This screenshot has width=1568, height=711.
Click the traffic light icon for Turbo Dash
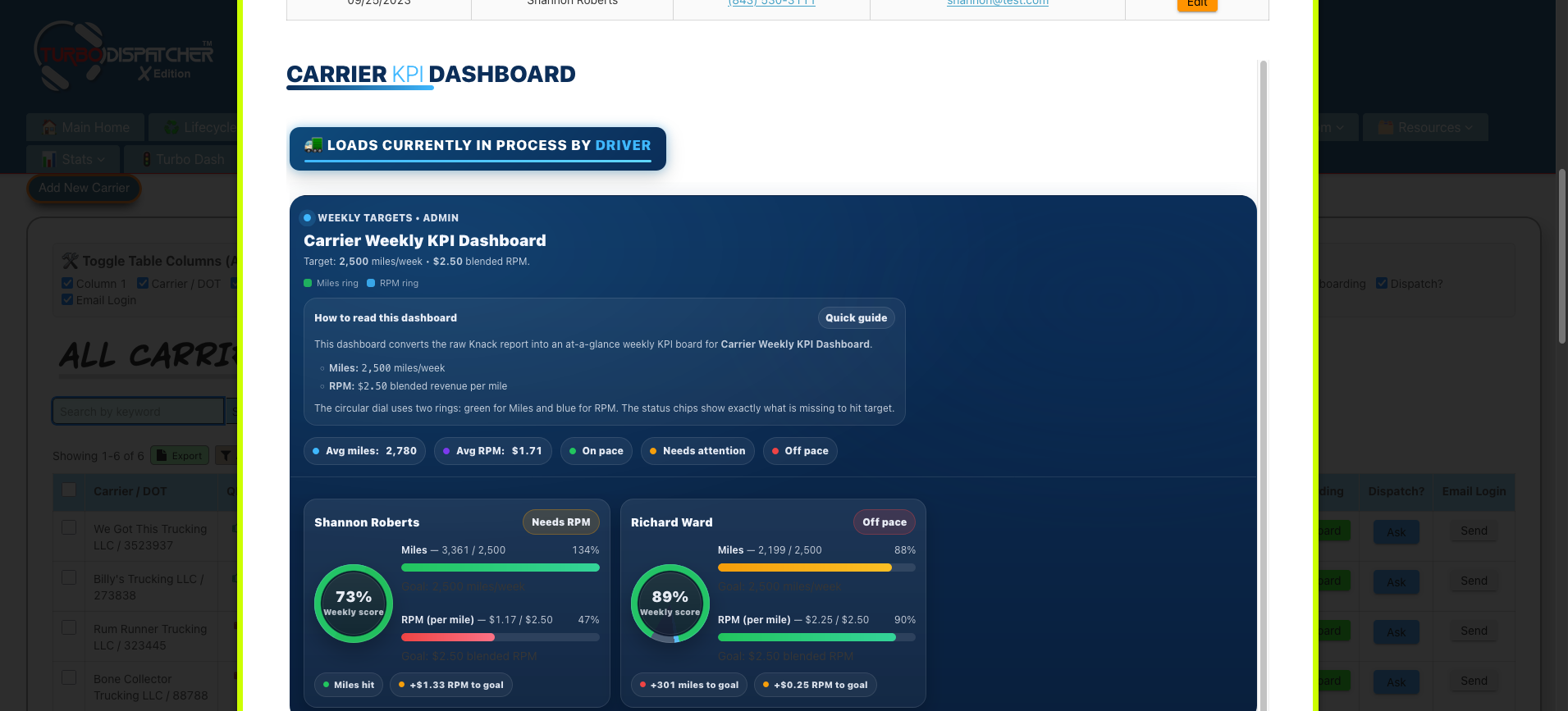[146, 159]
